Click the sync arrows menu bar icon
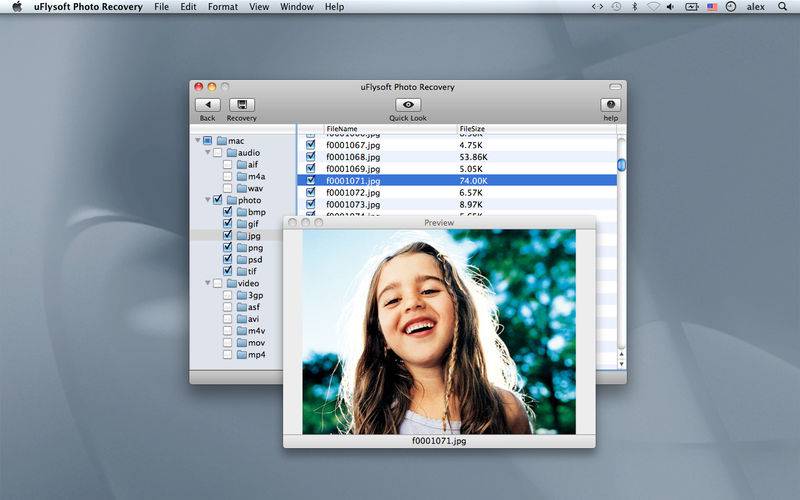The height and width of the screenshot is (500, 800). click(x=597, y=7)
